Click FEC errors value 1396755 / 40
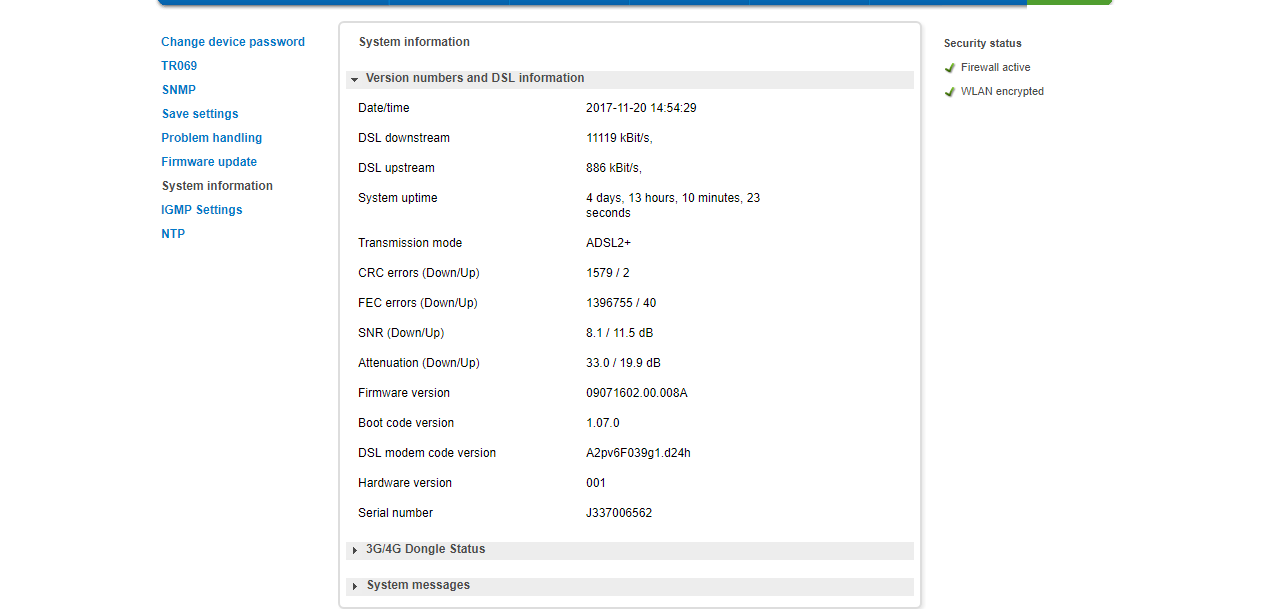 (x=621, y=303)
